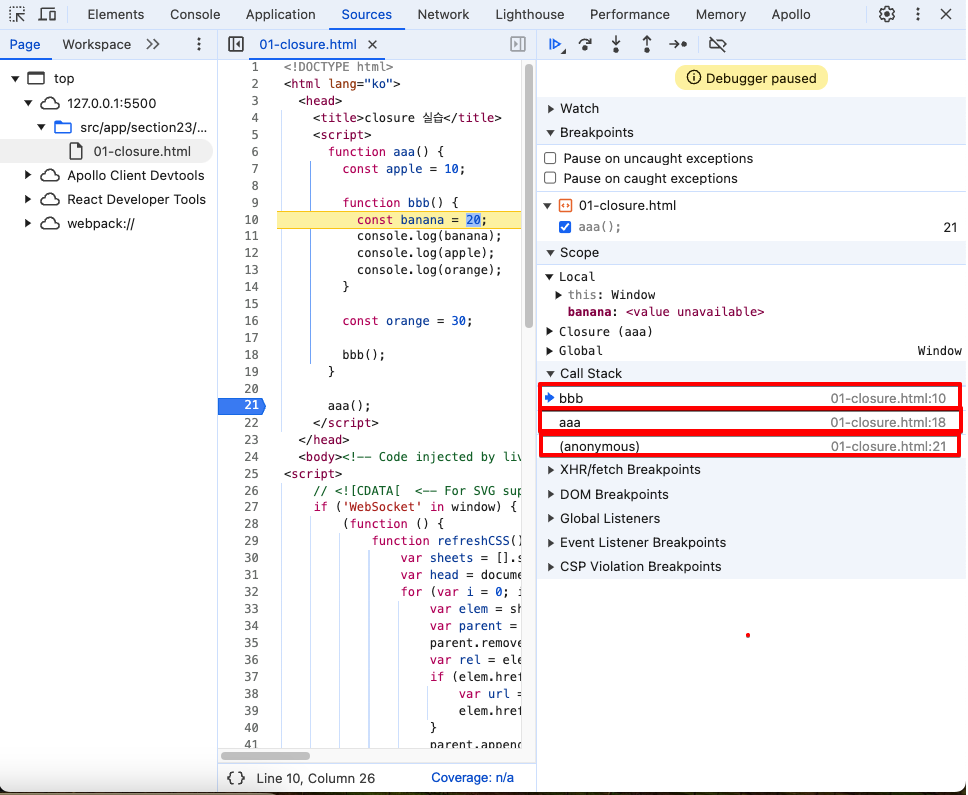Collapse the Breakpoints section
Image resolution: width=968 pixels, height=795 pixels.
pos(551,133)
